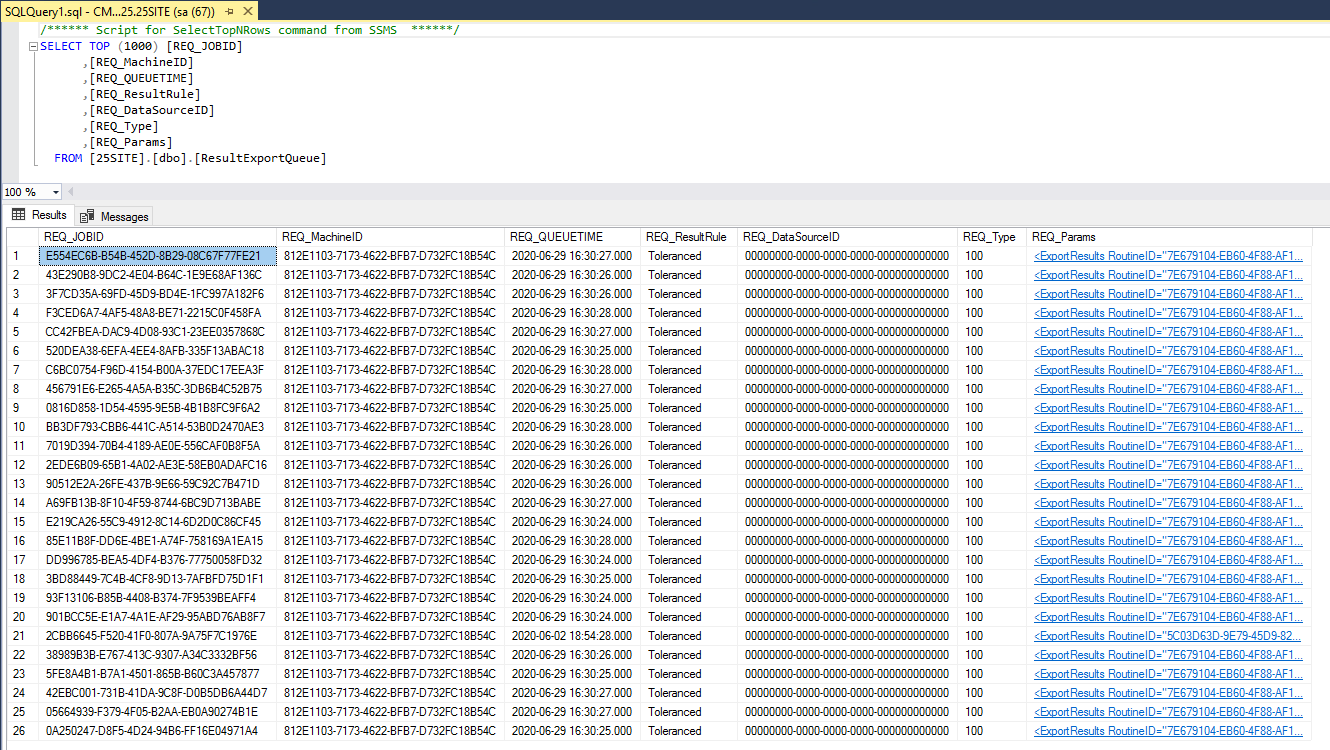Image resolution: width=1330 pixels, height=750 pixels.
Task: Click the REQ_QUEUETIME column header
Action: point(556,237)
